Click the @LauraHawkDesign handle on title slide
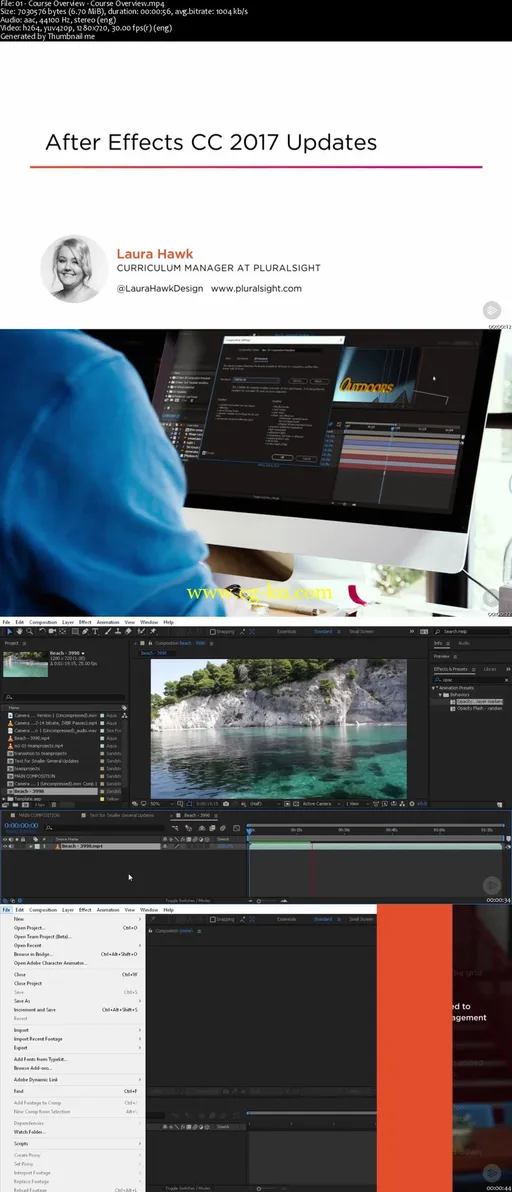 point(160,288)
